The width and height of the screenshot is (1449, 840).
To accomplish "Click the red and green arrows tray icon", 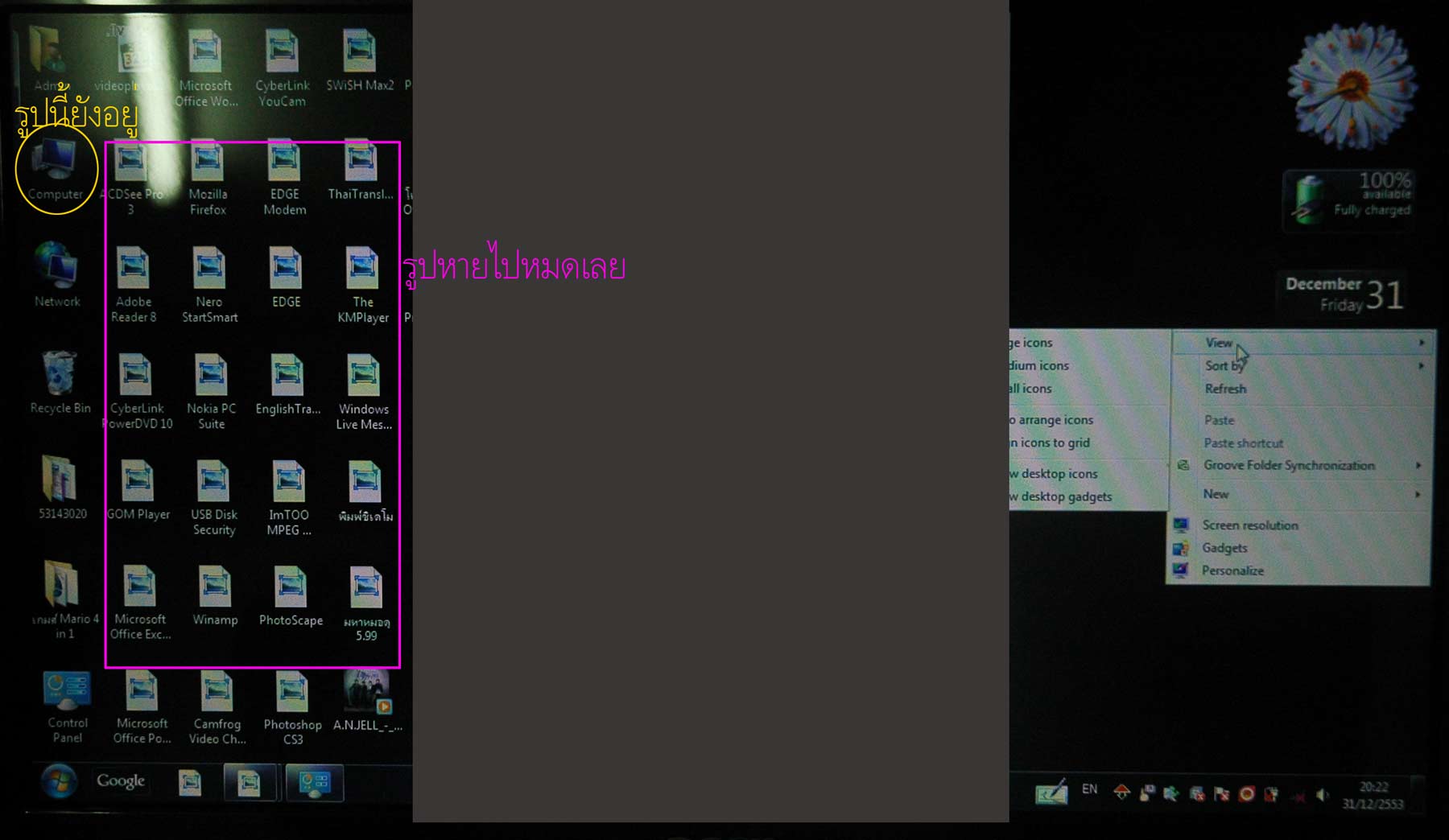I will click(x=1121, y=793).
